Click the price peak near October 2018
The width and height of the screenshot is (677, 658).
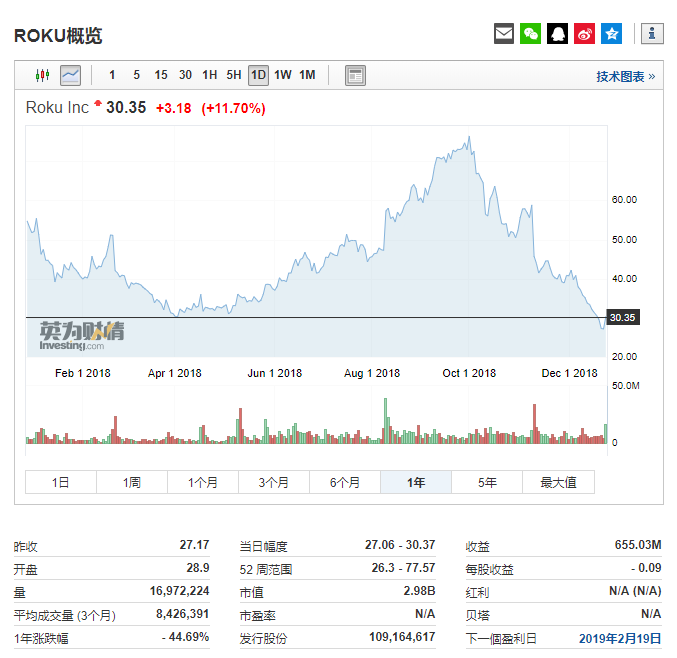click(469, 139)
